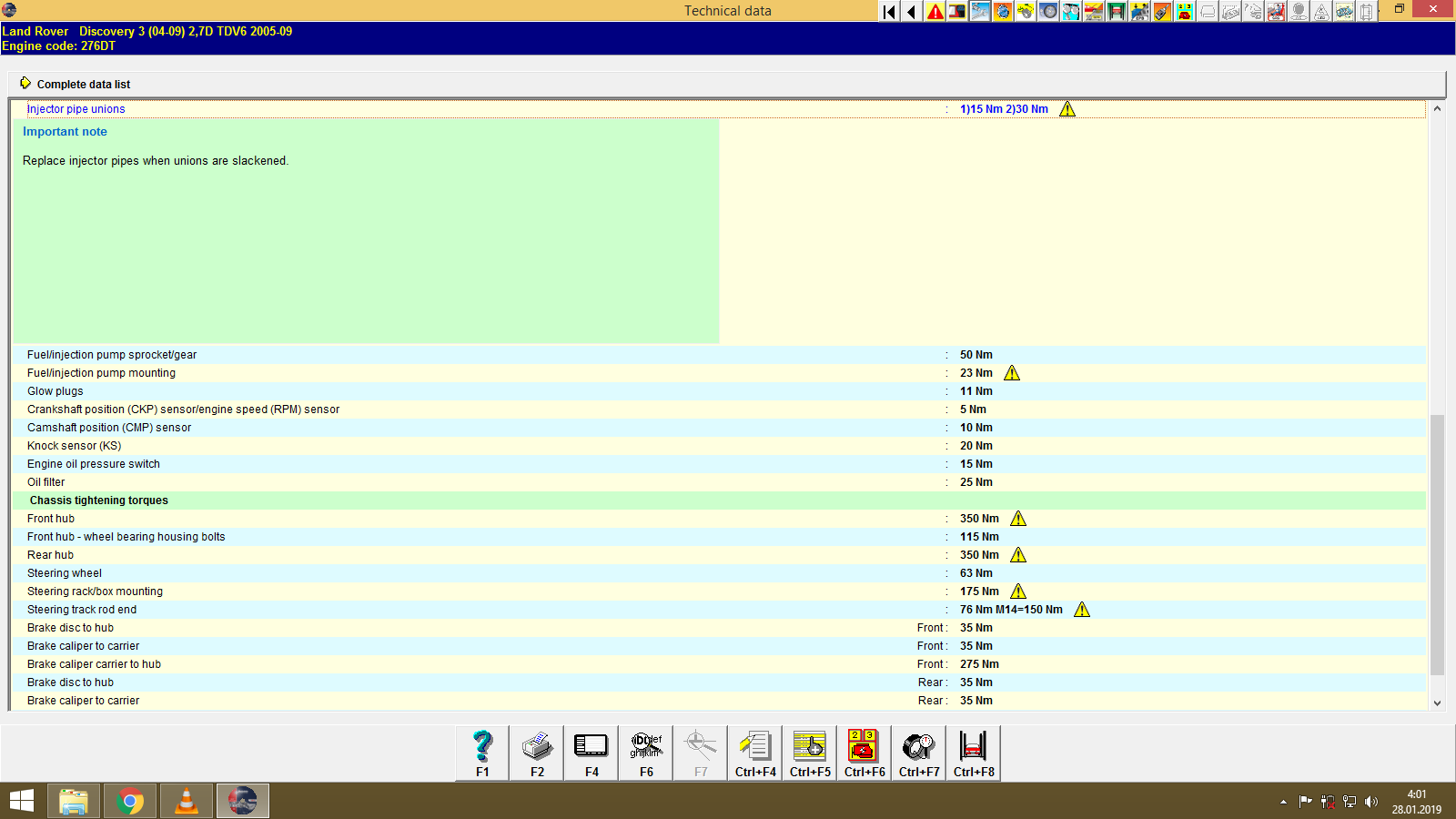1456x819 pixels.
Task: Show note triangle beside Steering rack/box mounting
Action: tap(1018, 591)
